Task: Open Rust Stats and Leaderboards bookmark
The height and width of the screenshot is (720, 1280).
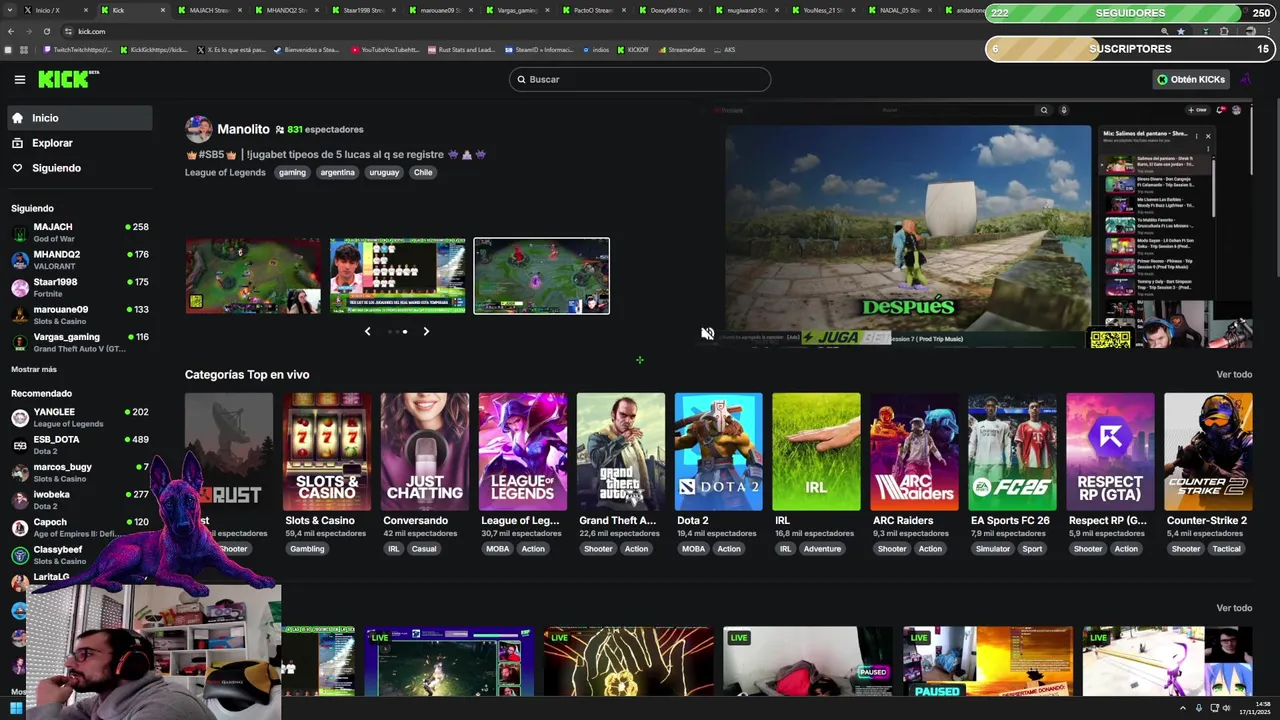Action: pos(461,49)
